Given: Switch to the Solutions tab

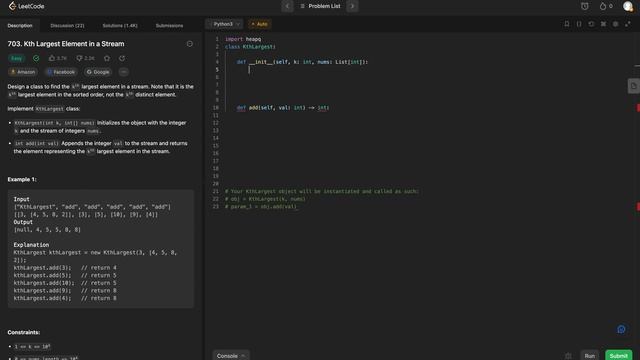Looking at the screenshot, I should (120, 25).
